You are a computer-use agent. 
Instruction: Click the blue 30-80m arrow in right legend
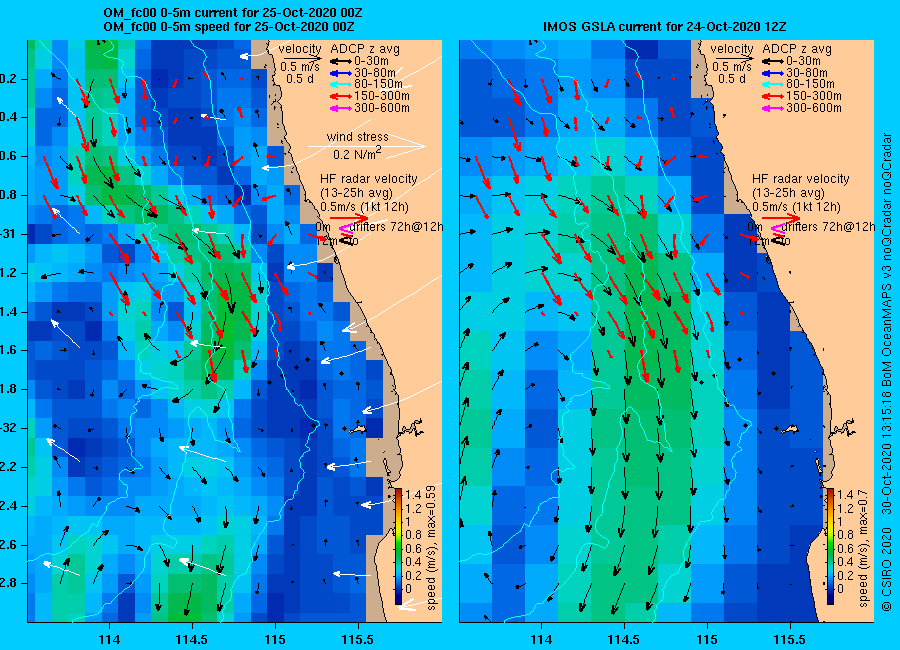pos(772,73)
